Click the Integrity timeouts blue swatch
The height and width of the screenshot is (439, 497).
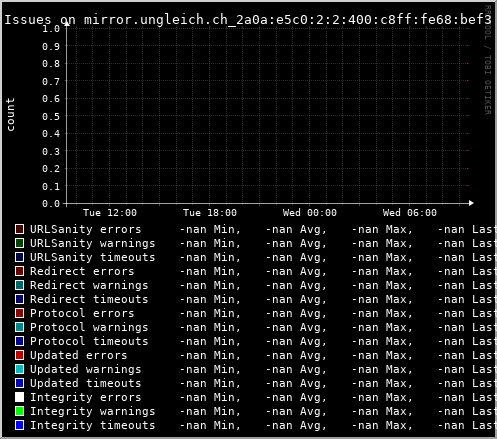19,425
